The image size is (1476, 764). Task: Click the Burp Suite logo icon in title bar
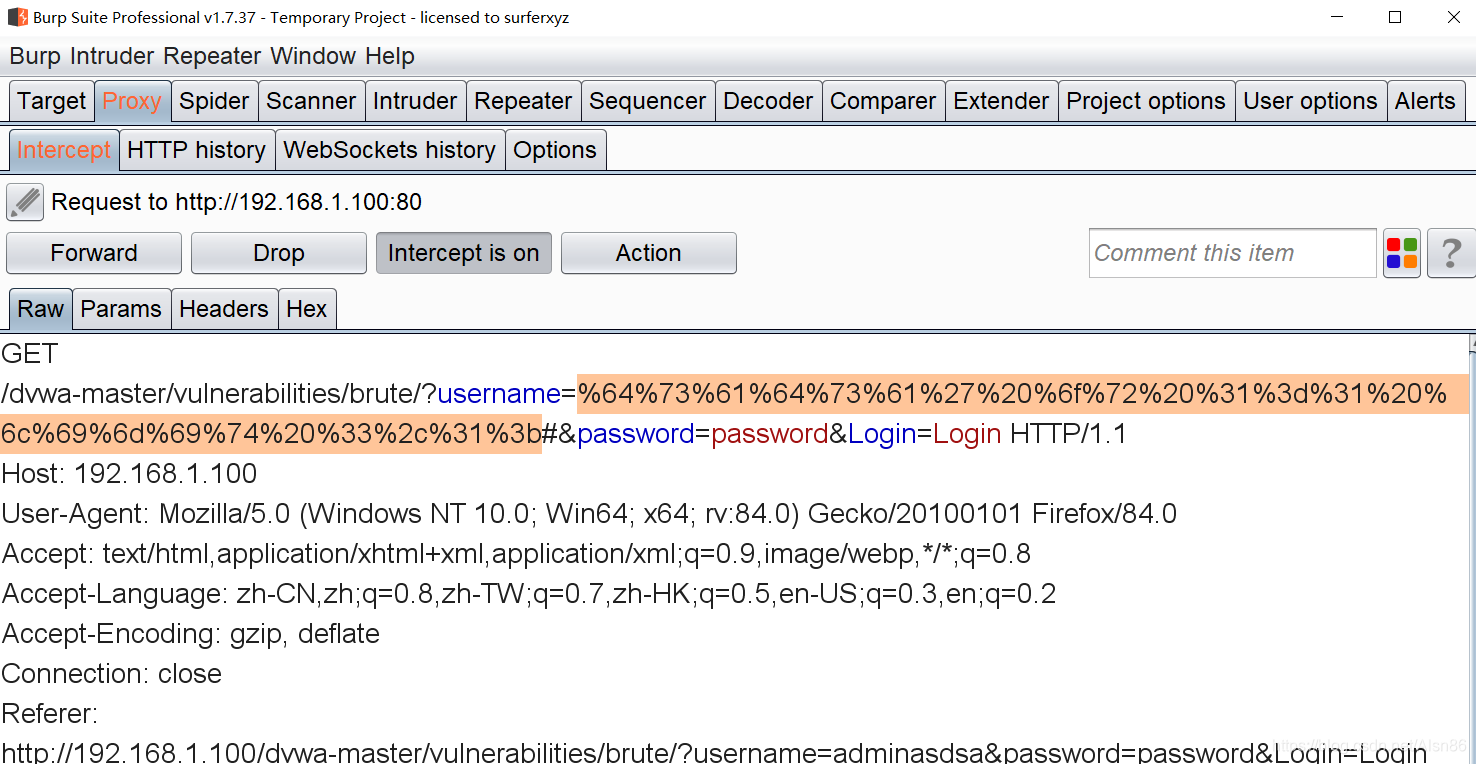tap(17, 17)
